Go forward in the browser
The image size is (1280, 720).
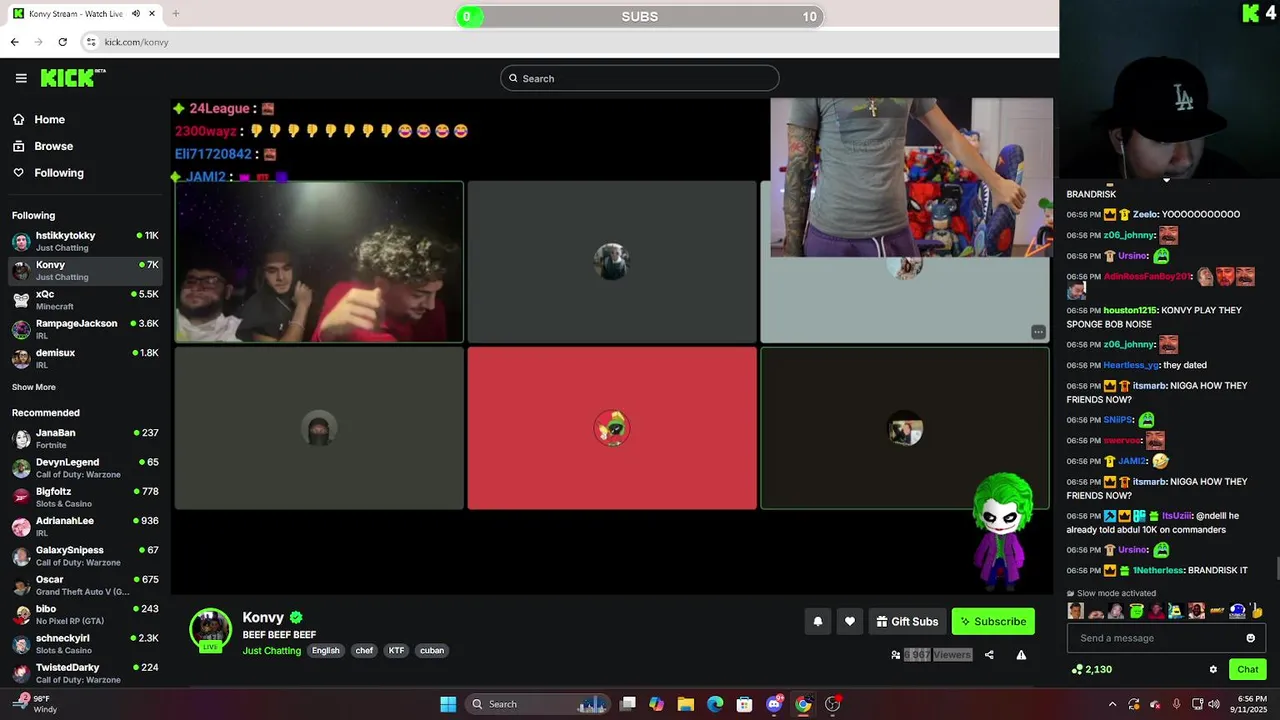(38, 42)
